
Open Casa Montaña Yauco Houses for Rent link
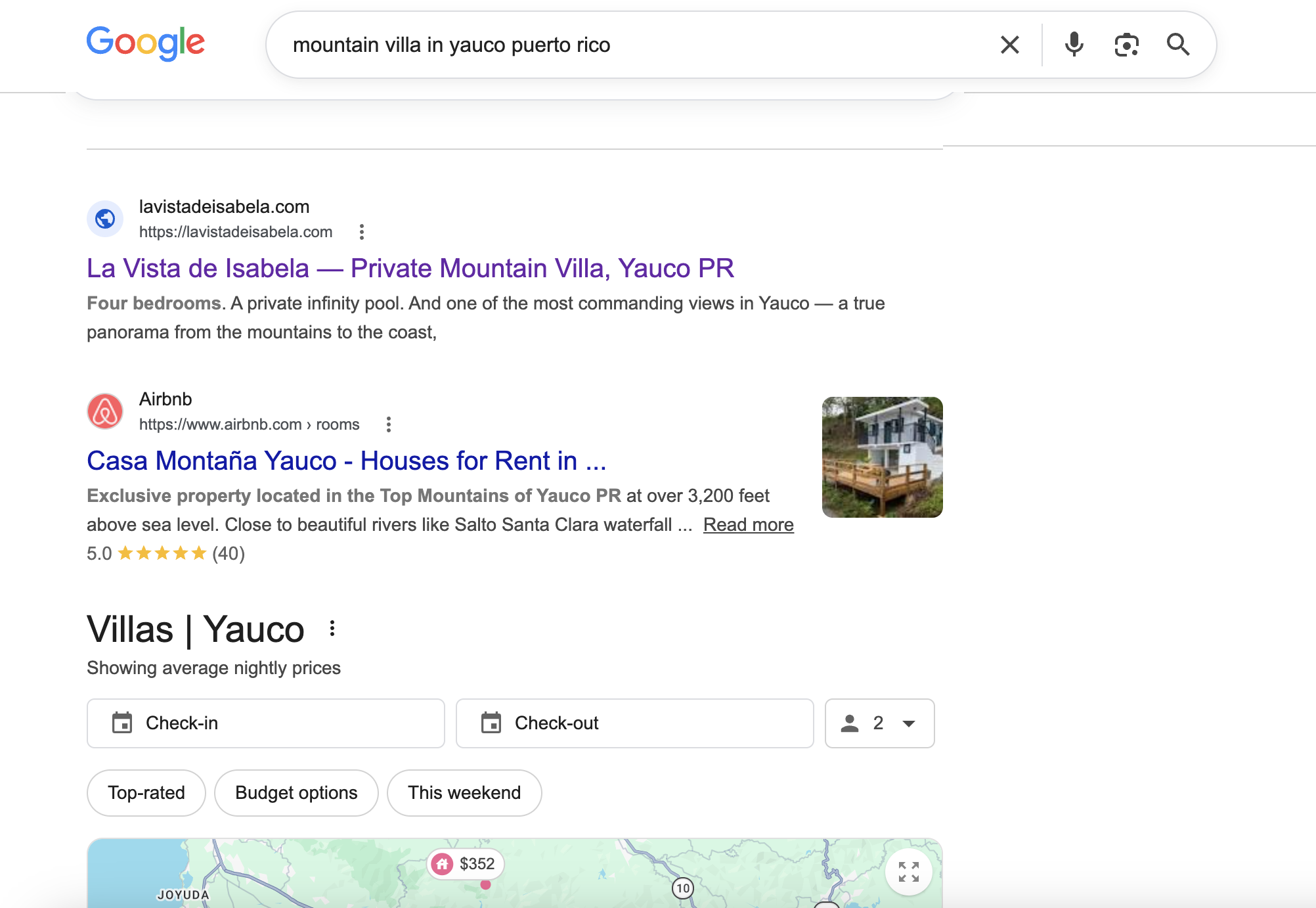(347, 461)
